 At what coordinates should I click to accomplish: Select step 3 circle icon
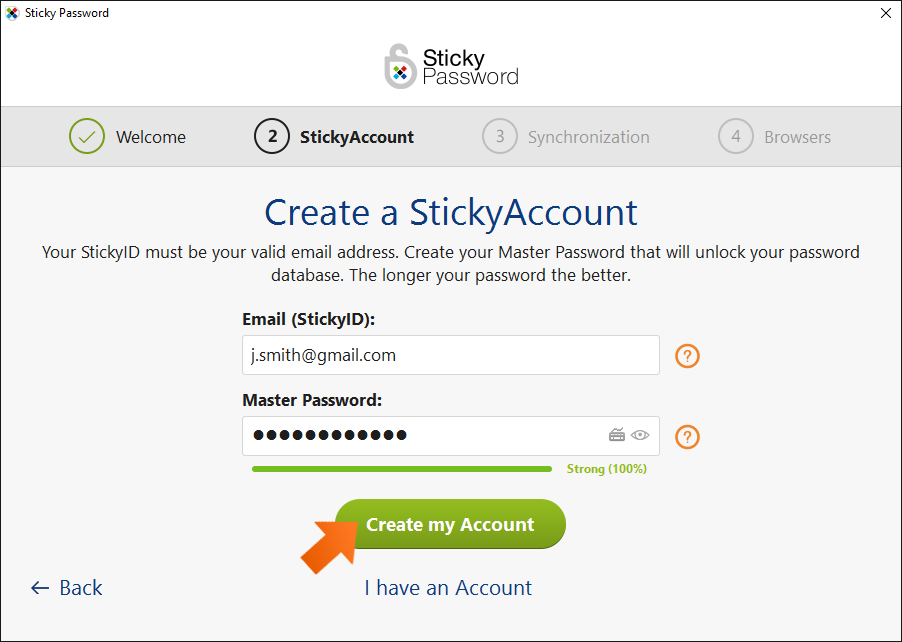[500, 136]
